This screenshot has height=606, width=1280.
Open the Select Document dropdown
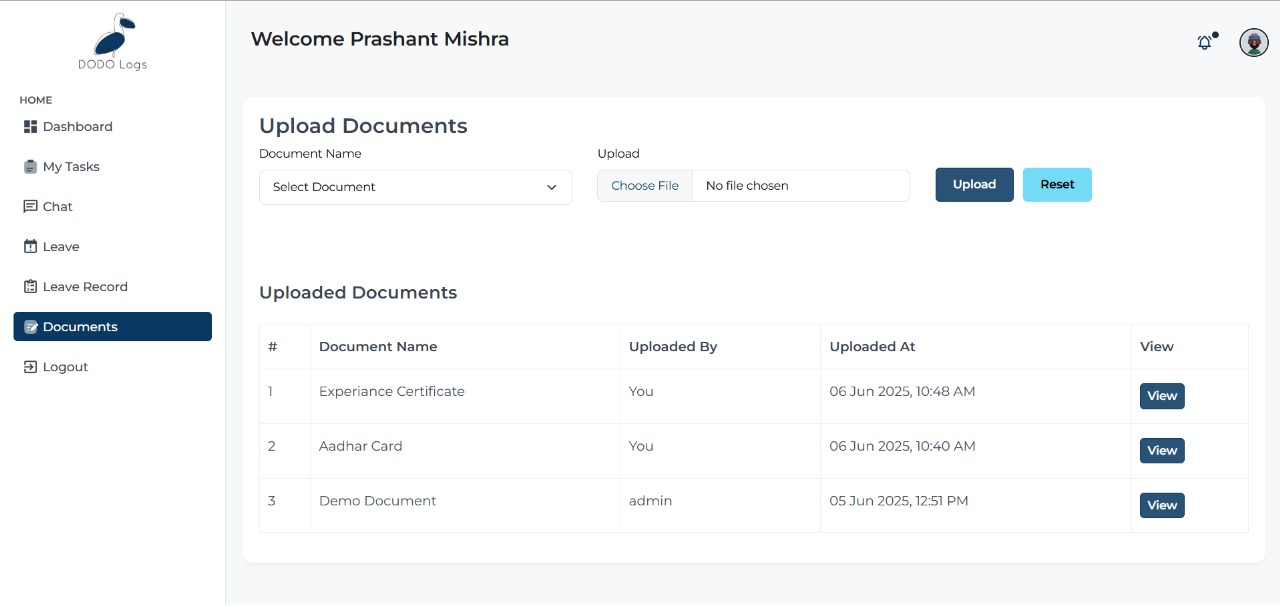coord(415,187)
